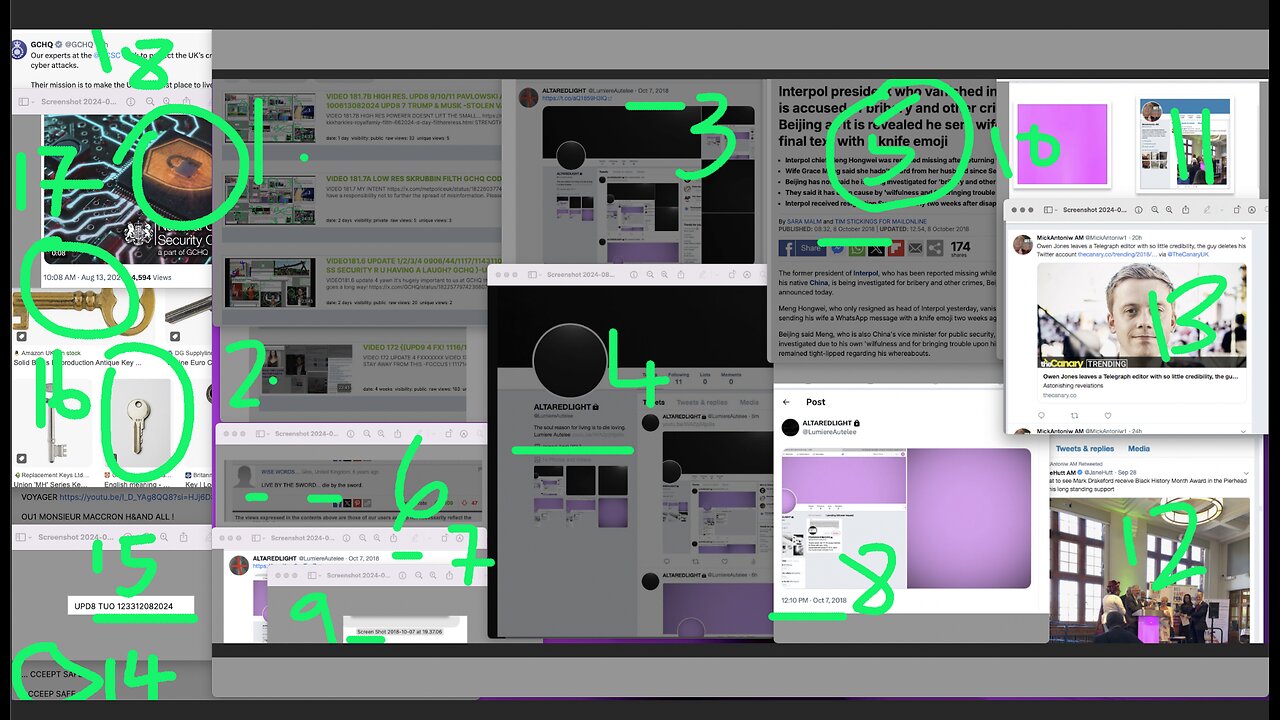Share Interpol article on X icon
This screenshot has width=1280, height=720.
click(x=876, y=248)
